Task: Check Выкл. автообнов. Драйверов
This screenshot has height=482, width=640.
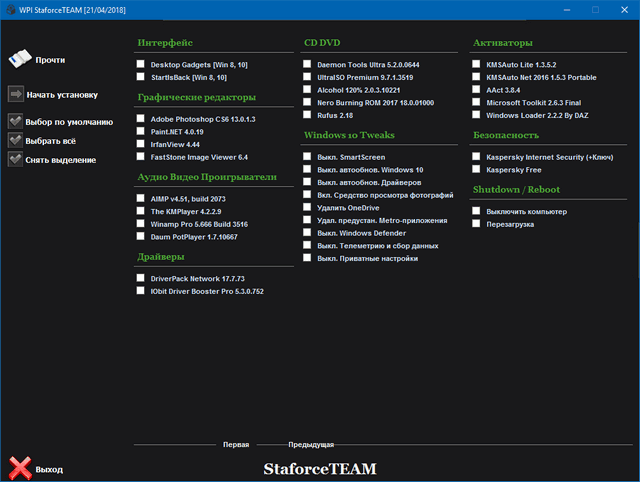Action: click(307, 182)
